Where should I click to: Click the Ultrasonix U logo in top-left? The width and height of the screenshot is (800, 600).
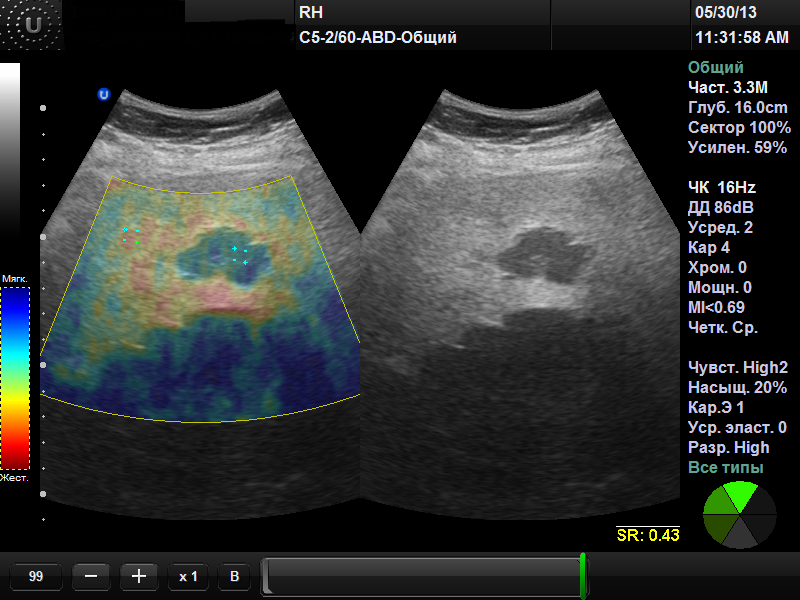[33, 26]
